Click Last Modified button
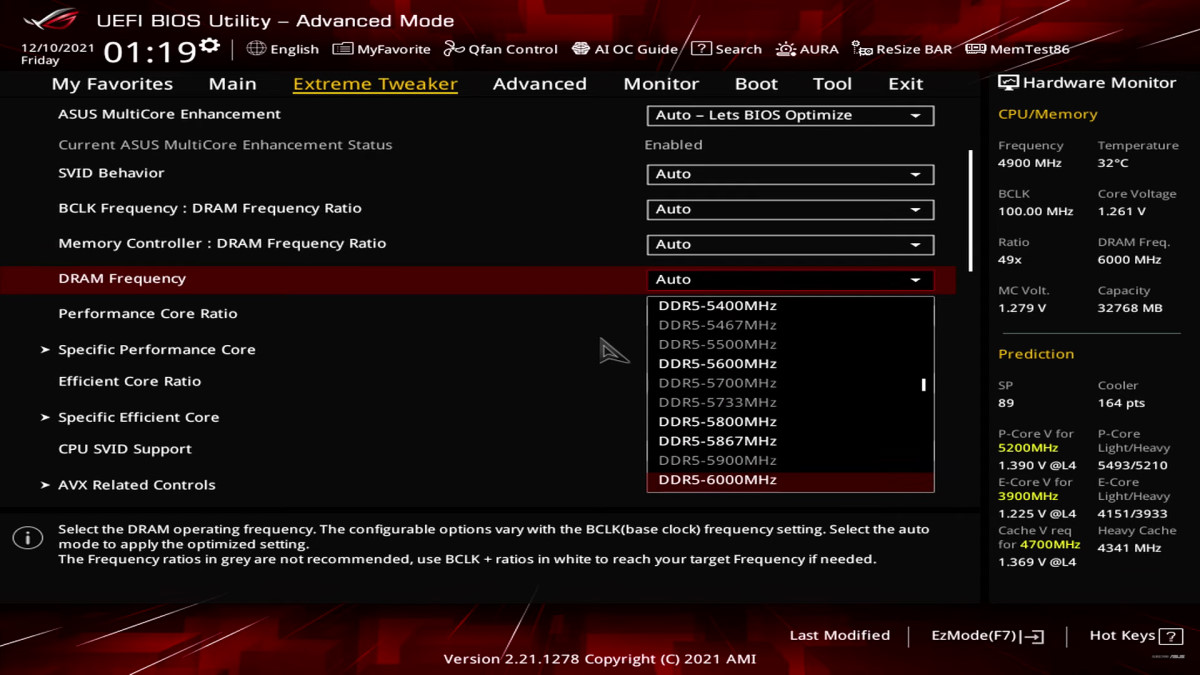Screen dimensions: 1200x675 pos(840,635)
